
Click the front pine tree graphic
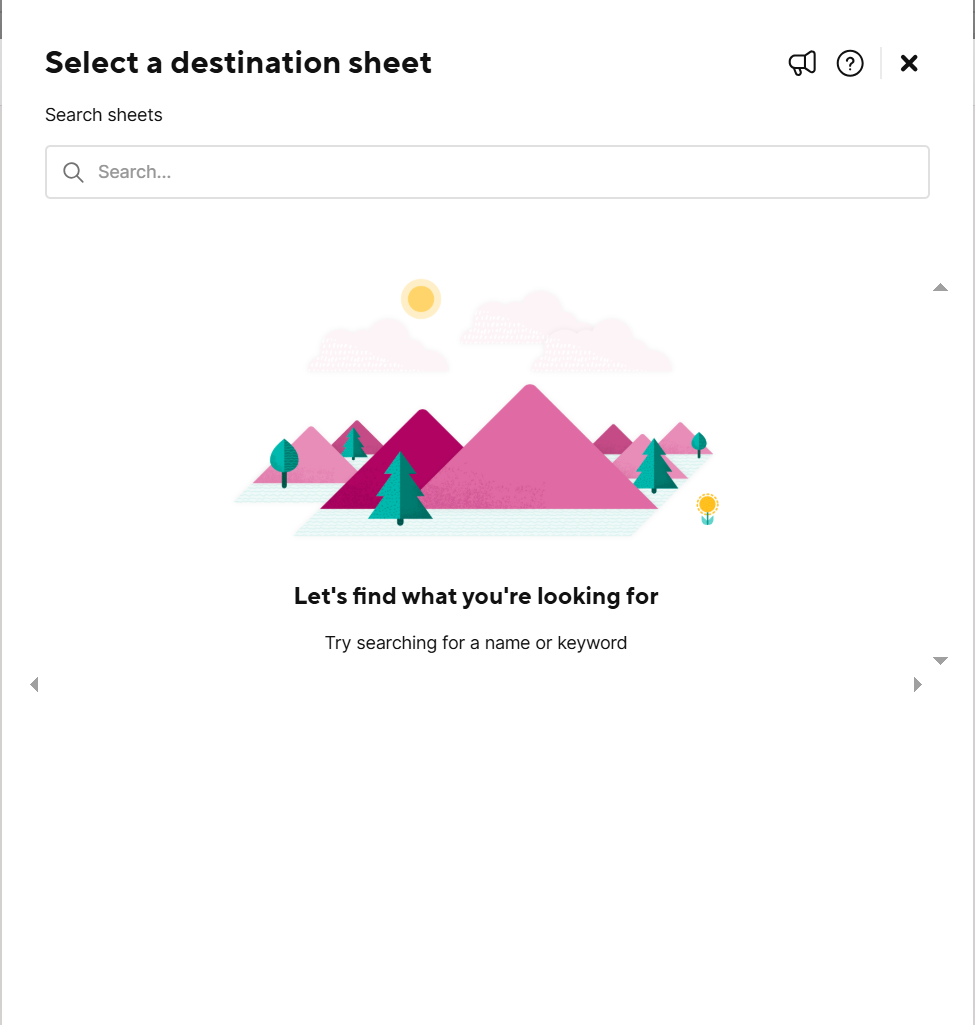(x=400, y=488)
